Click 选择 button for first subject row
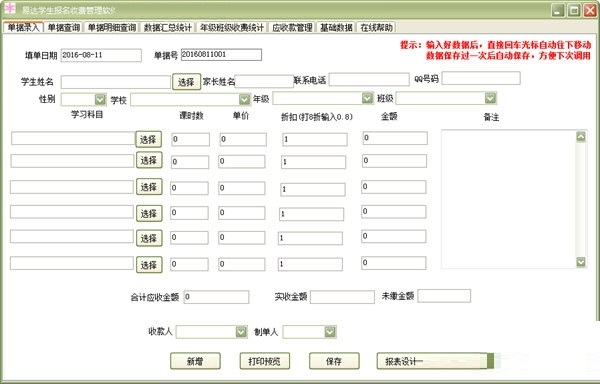The width and height of the screenshot is (600, 384). (x=148, y=139)
